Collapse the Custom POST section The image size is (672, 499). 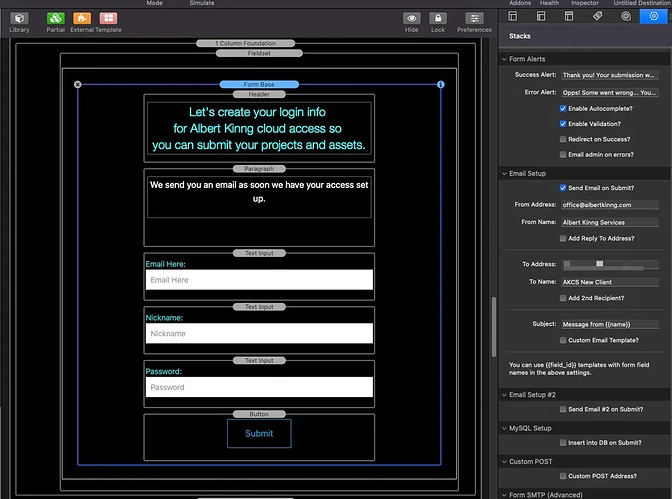click(504, 462)
